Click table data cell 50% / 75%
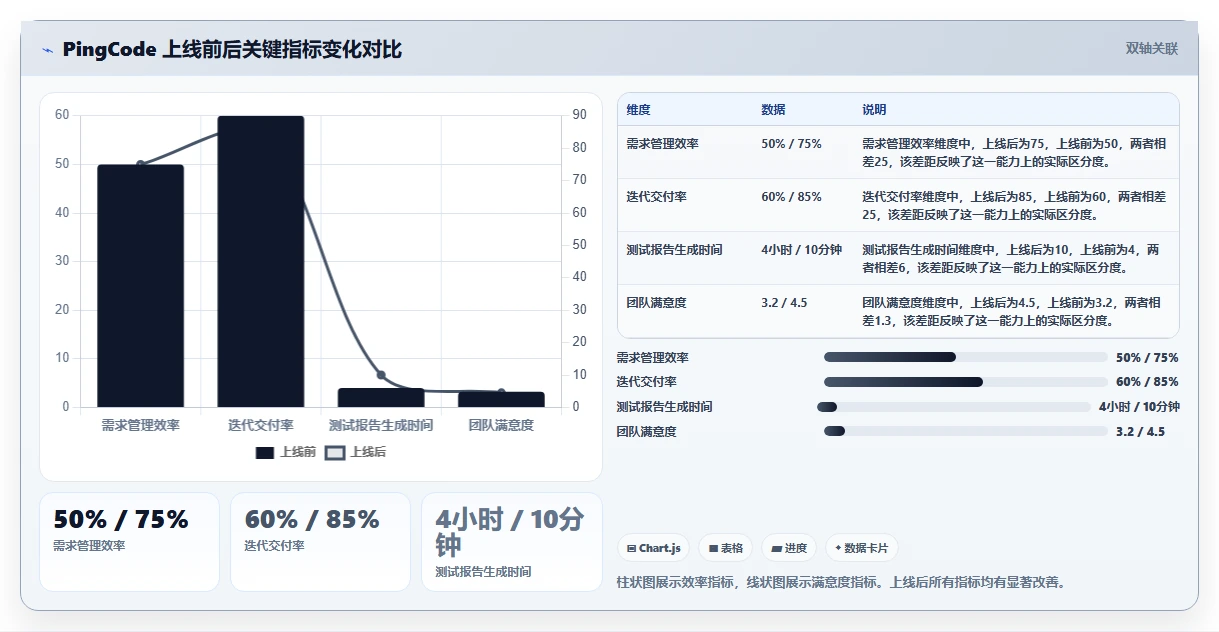Viewport: 1219px width, 632px height. [791, 144]
